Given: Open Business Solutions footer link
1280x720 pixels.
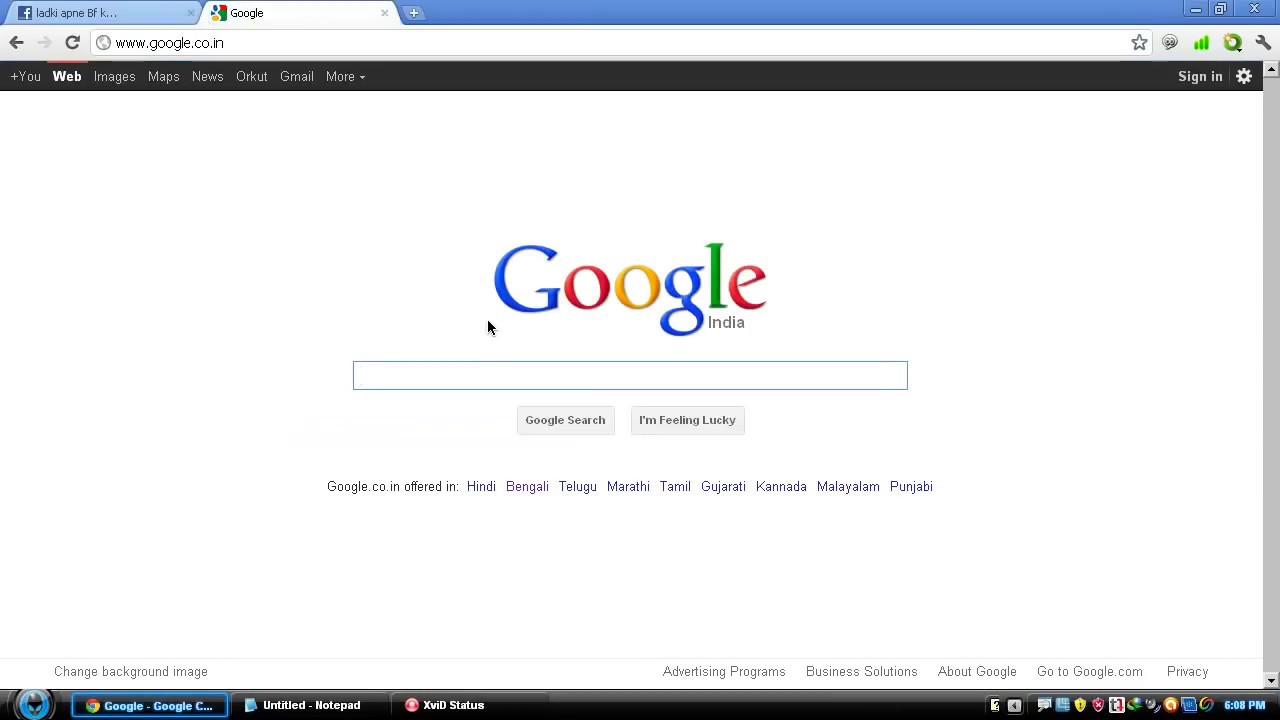Looking at the screenshot, I should (862, 672).
